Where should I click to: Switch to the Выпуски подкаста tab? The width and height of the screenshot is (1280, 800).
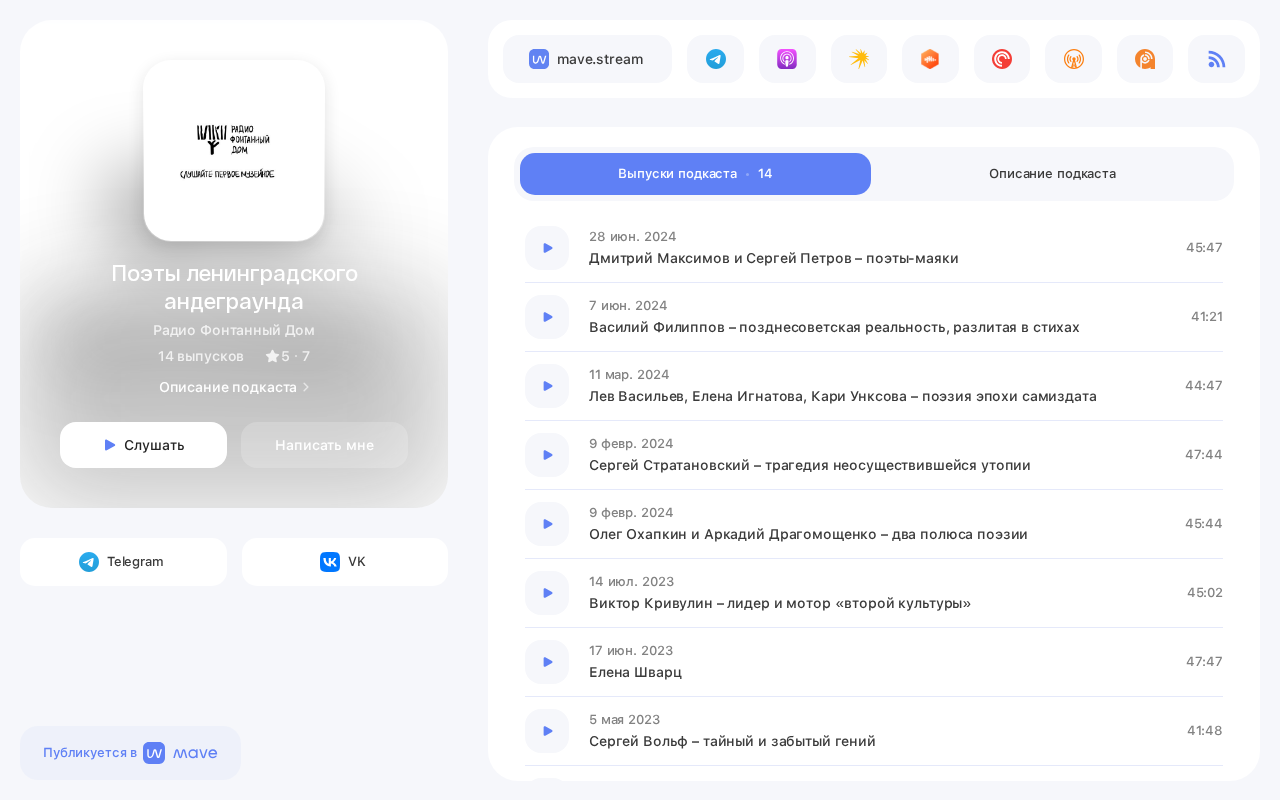click(x=695, y=174)
